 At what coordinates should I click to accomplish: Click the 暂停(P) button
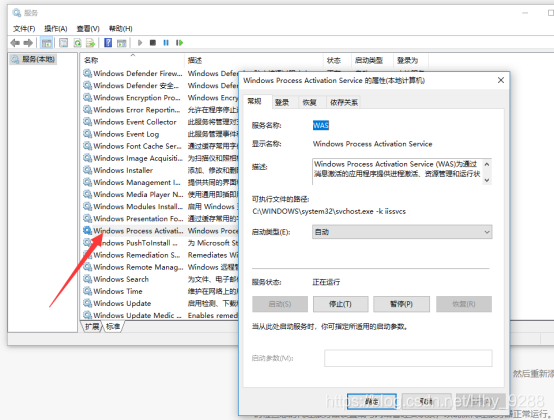click(402, 304)
